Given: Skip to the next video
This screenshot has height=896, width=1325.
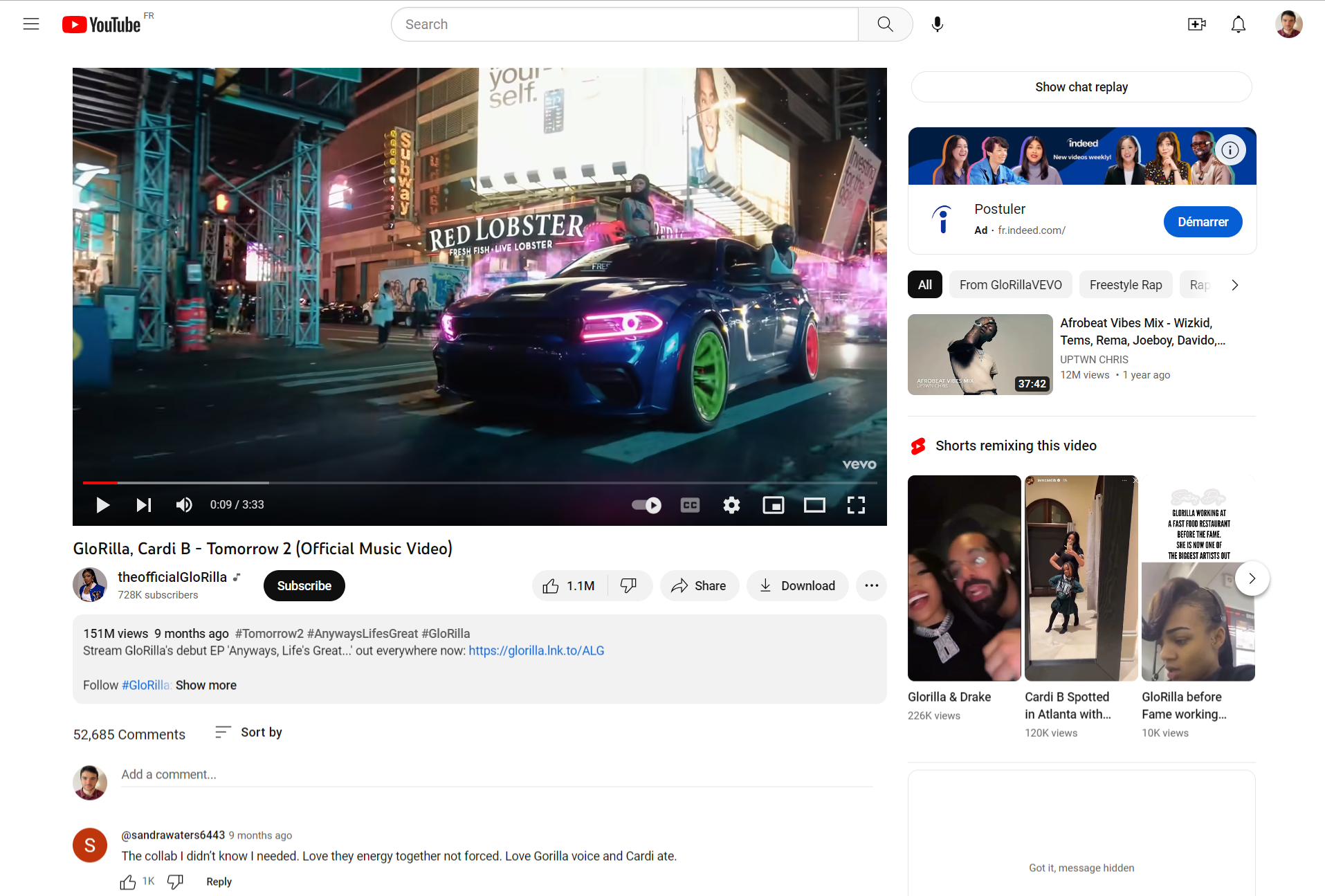Looking at the screenshot, I should (x=143, y=505).
